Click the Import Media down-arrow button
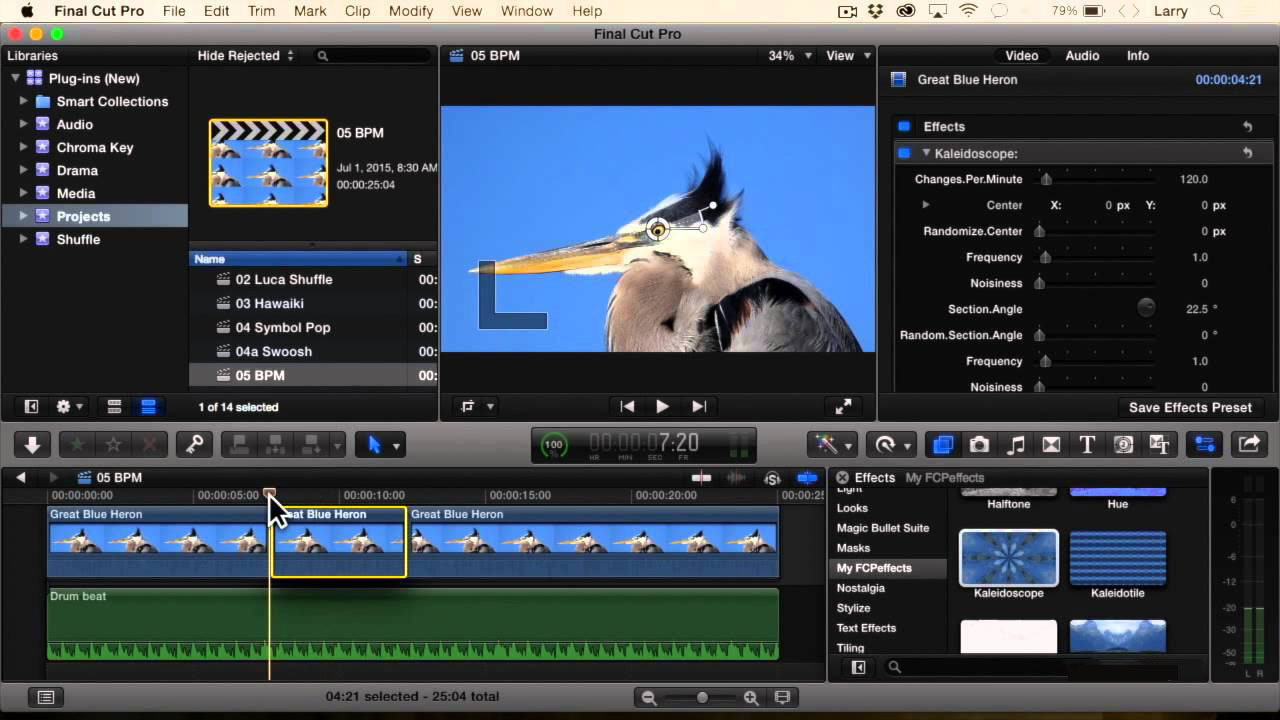The width and height of the screenshot is (1280, 720). pyautogui.click(x=32, y=445)
